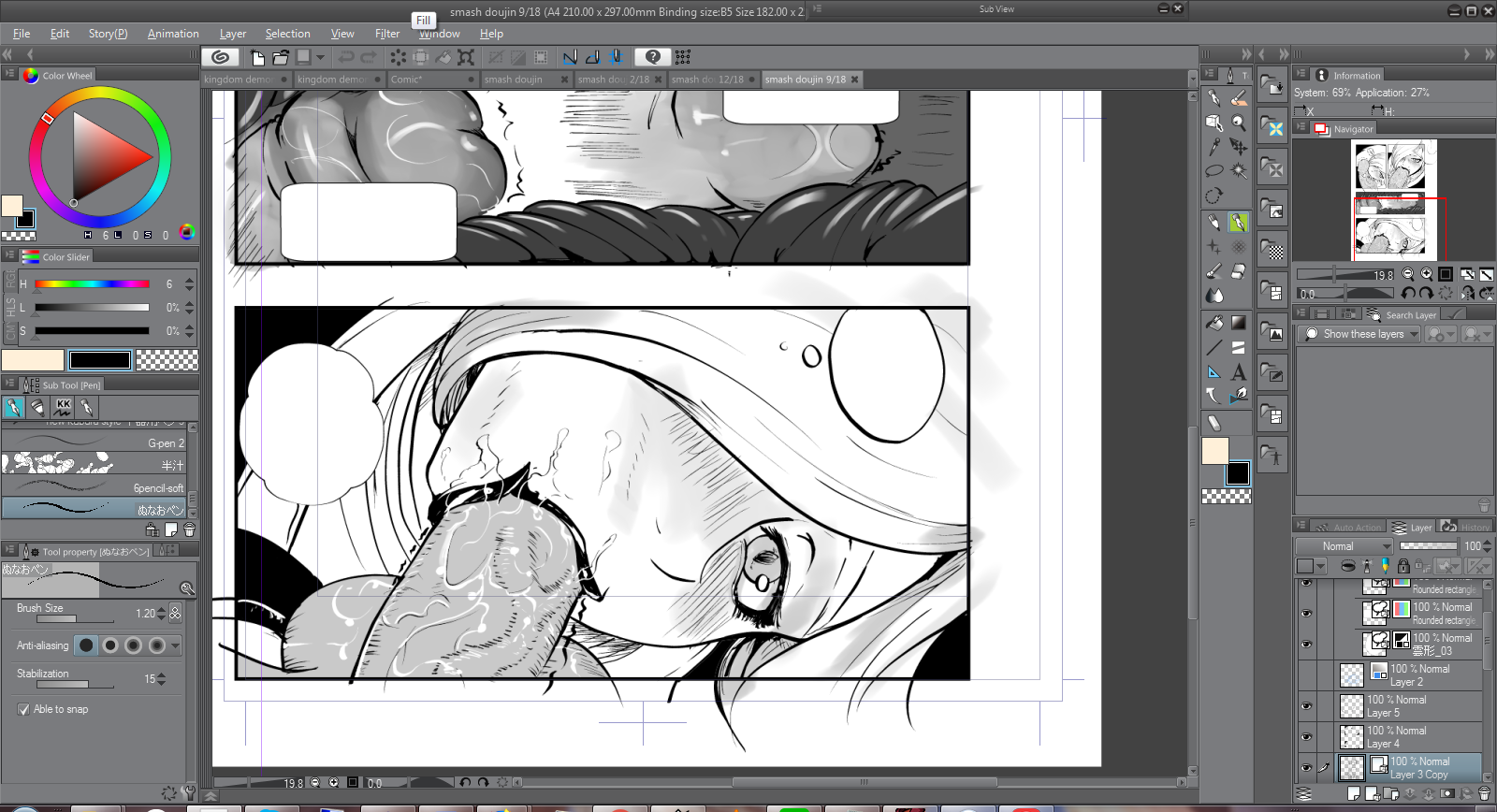This screenshot has width=1497, height=812.
Task: Delete layer using the trash icon
Action: click(1484, 794)
